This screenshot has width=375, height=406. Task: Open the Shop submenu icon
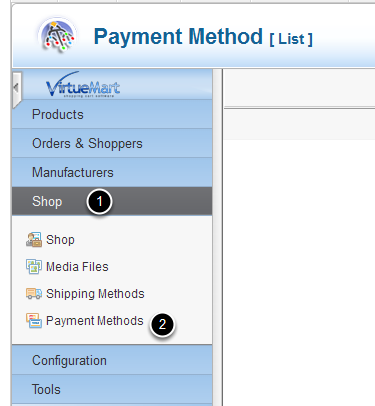(34, 240)
